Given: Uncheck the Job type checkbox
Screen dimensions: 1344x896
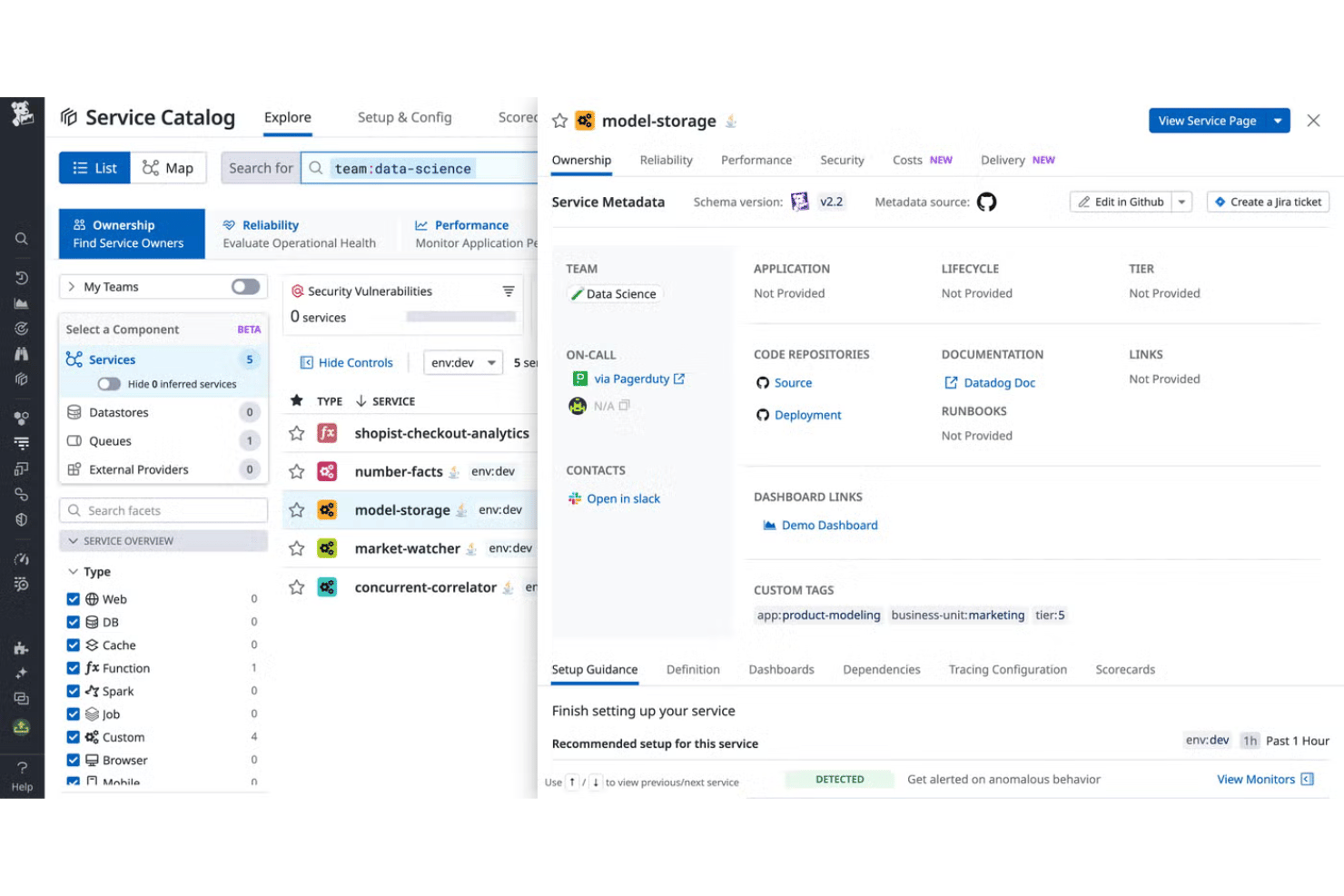Looking at the screenshot, I should click(x=74, y=714).
